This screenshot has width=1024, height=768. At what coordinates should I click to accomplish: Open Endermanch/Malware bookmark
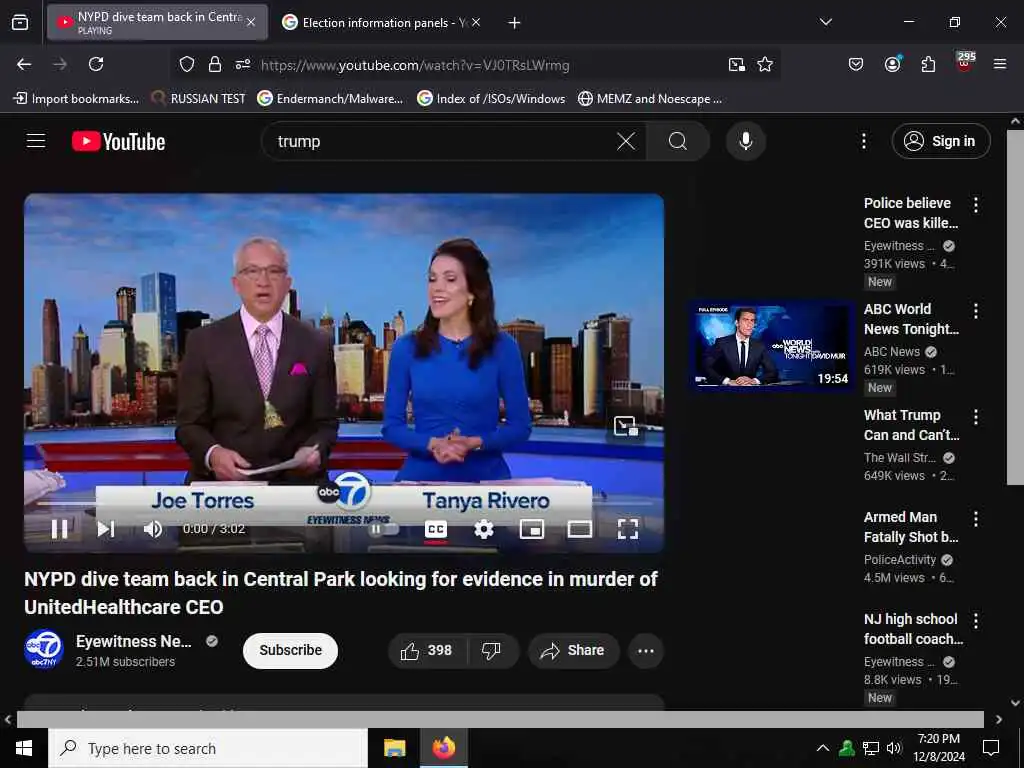(x=330, y=99)
